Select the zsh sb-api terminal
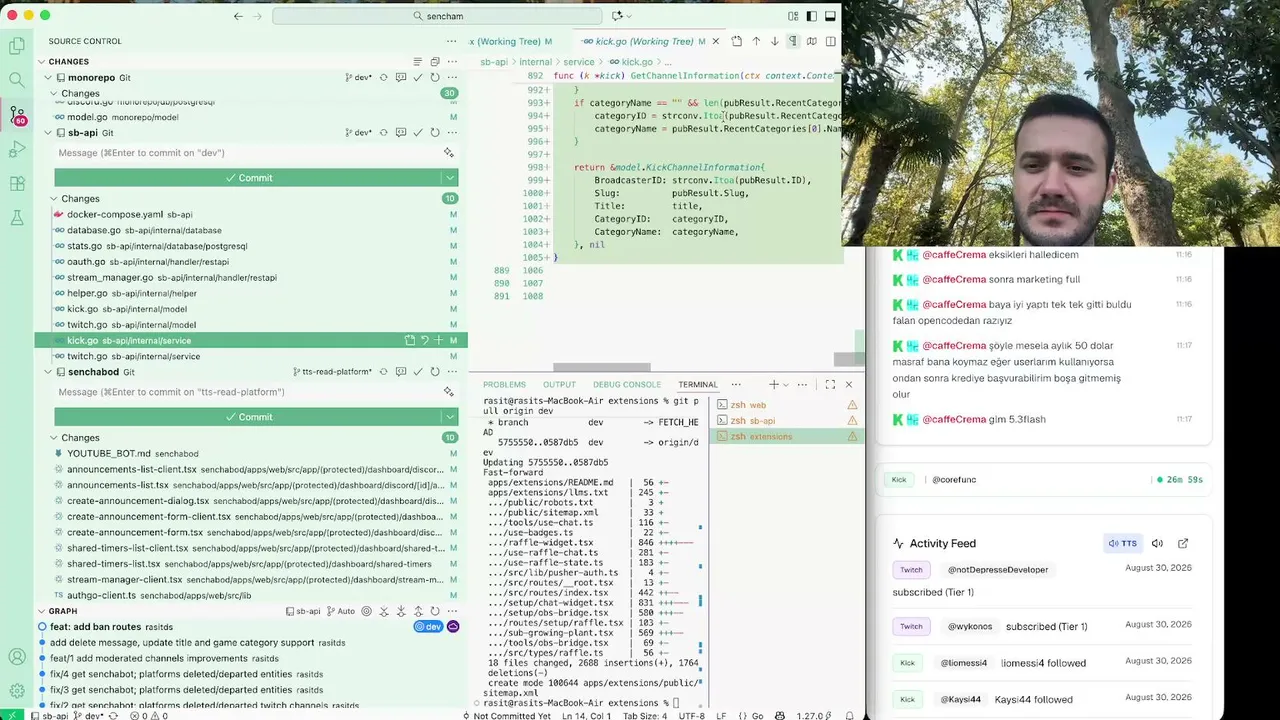The width and height of the screenshot is (1280, 720). point(786,420)
